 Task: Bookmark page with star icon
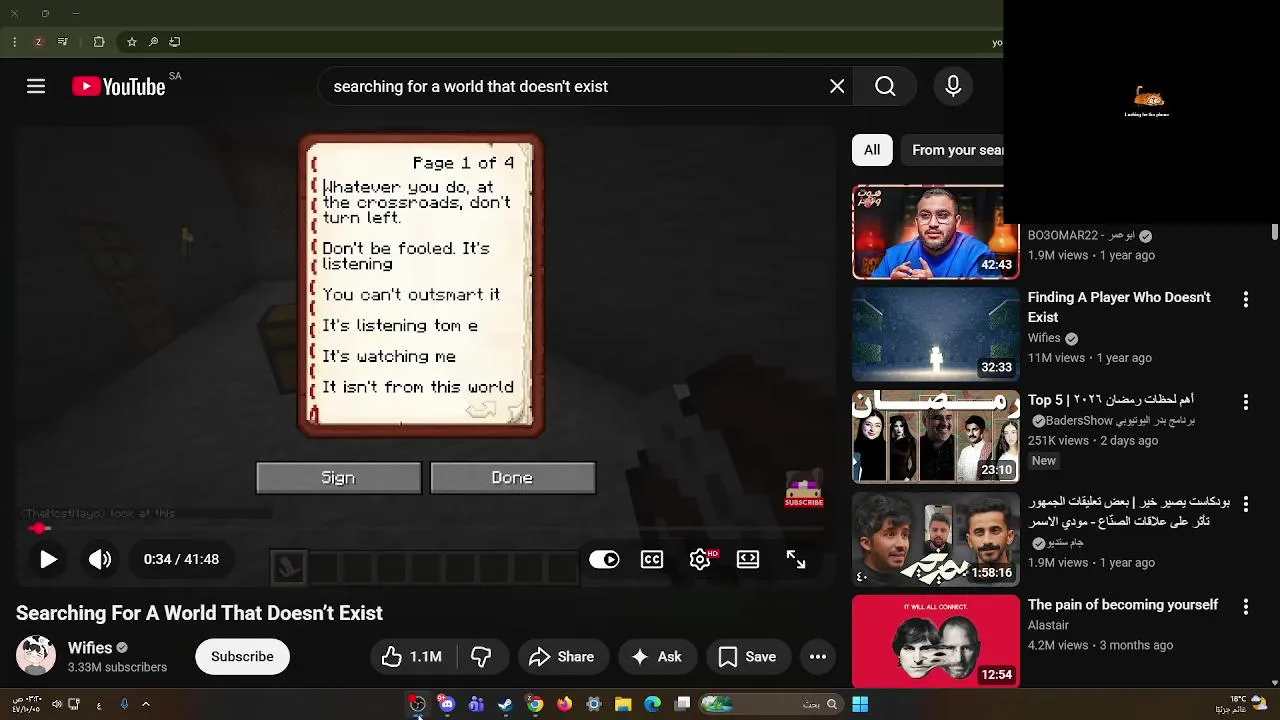tap(131, 42)
